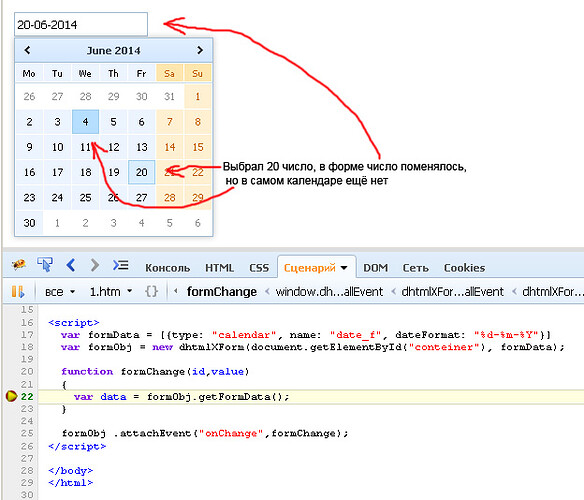Screen dimensions: 584x500
Task: Go to next month in calendar
Action: point(200,50)
